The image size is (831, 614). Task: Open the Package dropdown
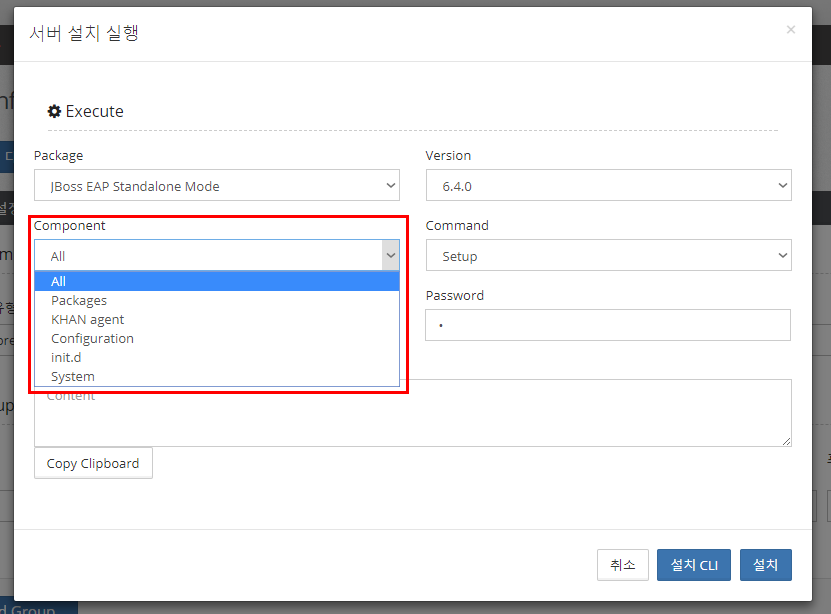coord(216,186)
